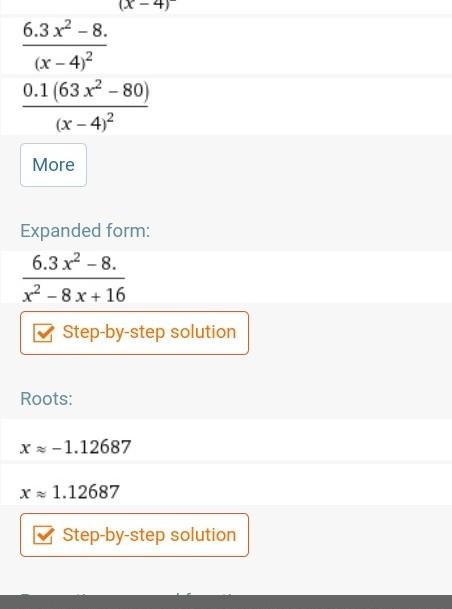Image resolution: width=452 pixels, height=609 pixels.
Task: Click the (x−4)² denominator under 6.3x² − 8
Action: tap(64, 62)
